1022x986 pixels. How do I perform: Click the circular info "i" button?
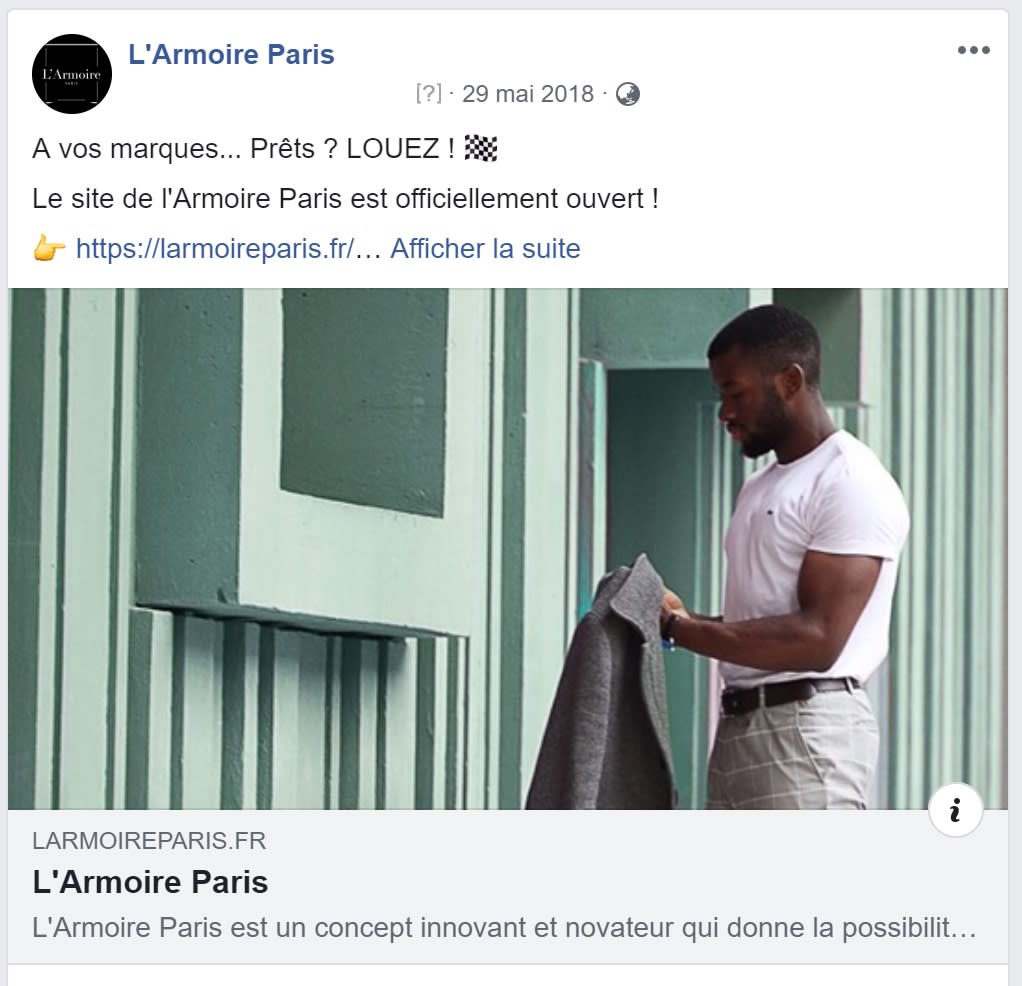coord(956,811)
